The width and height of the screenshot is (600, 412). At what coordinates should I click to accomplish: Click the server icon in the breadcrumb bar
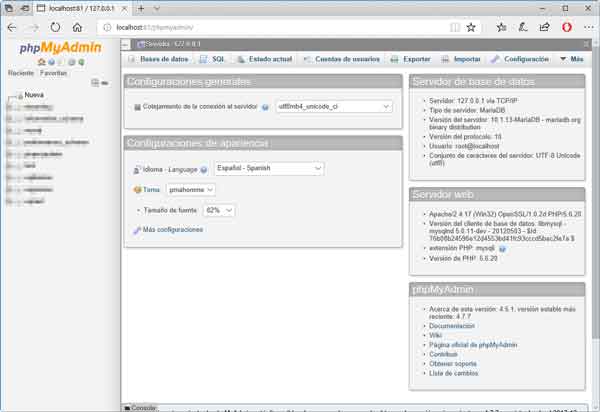pyautogui.click(x=141, y=44)
